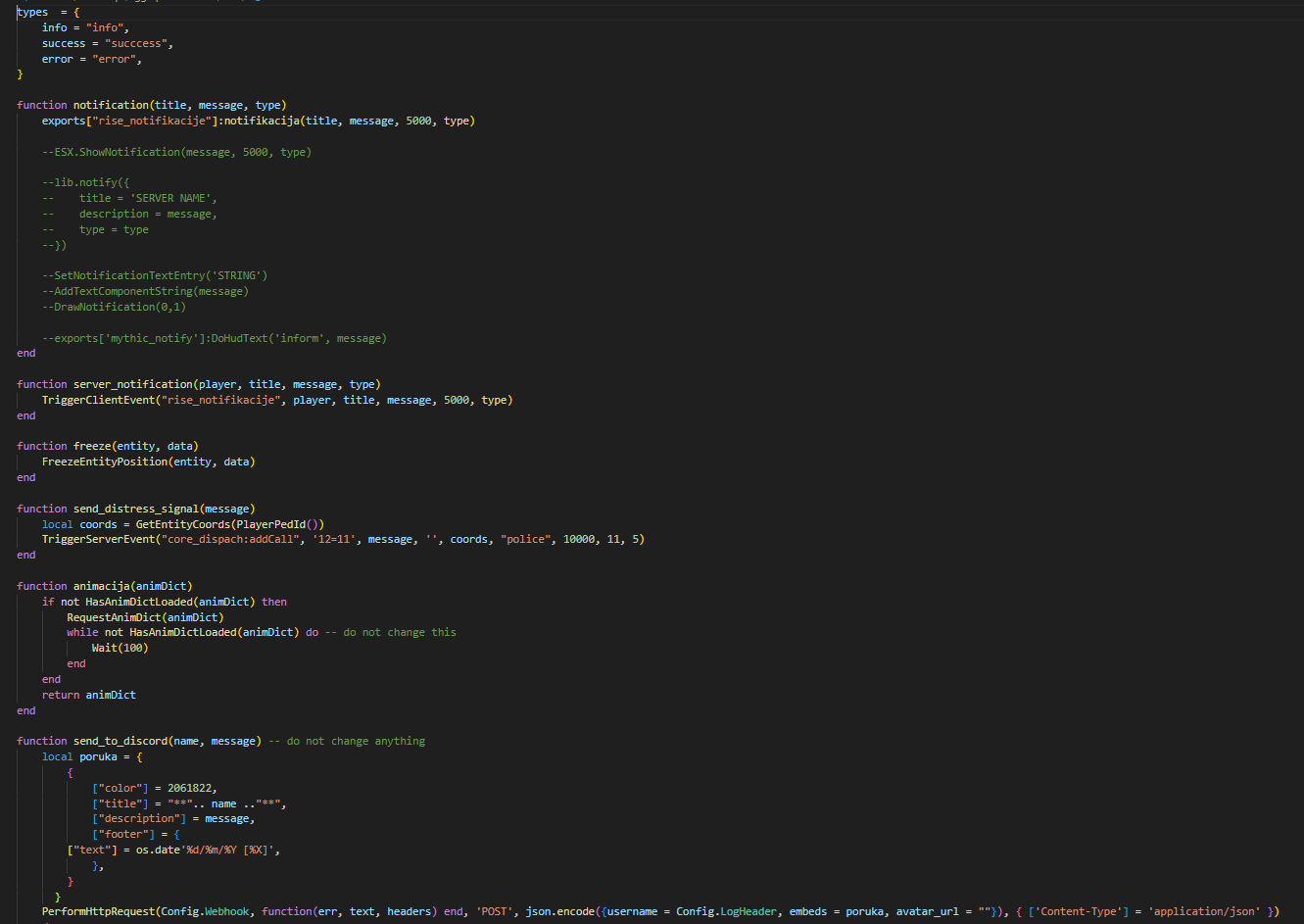Click the TriggerServerEvent call

[343, 539]
